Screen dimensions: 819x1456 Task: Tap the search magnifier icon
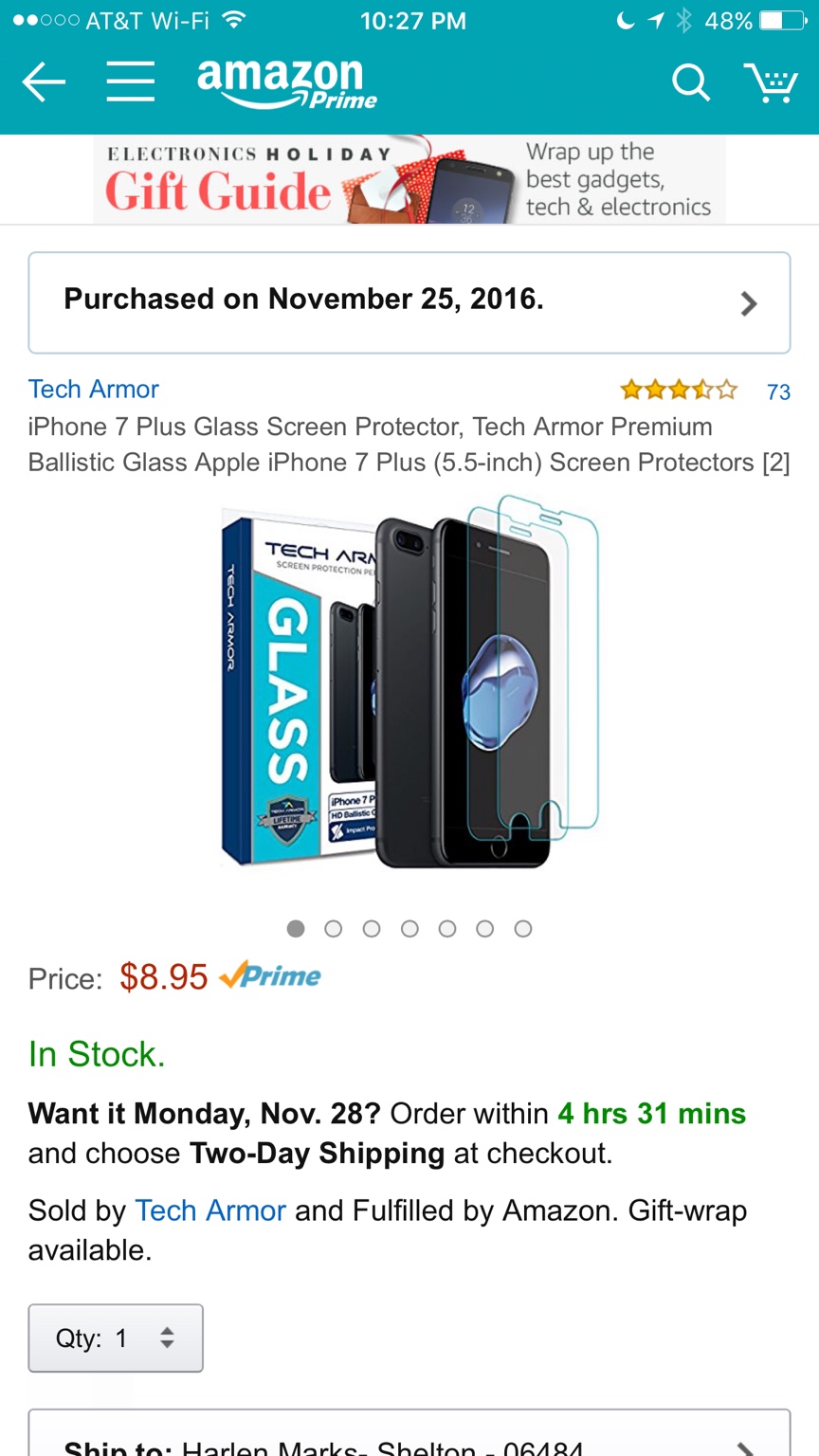tap(691, 82)
